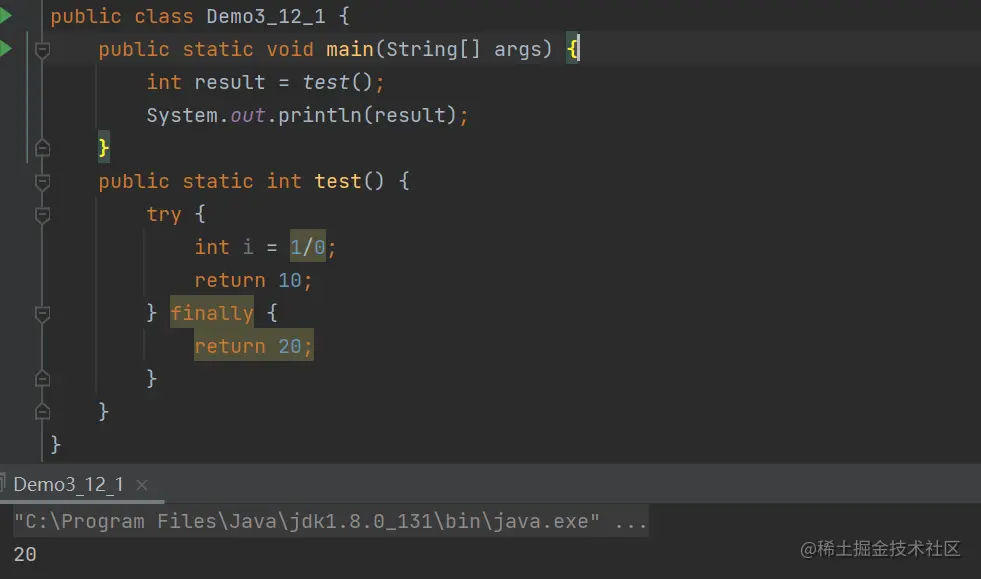The height and width of the screenshot is (579, 981).
Task: Click the final closing brace of class
Action: [x=55, y=444]
